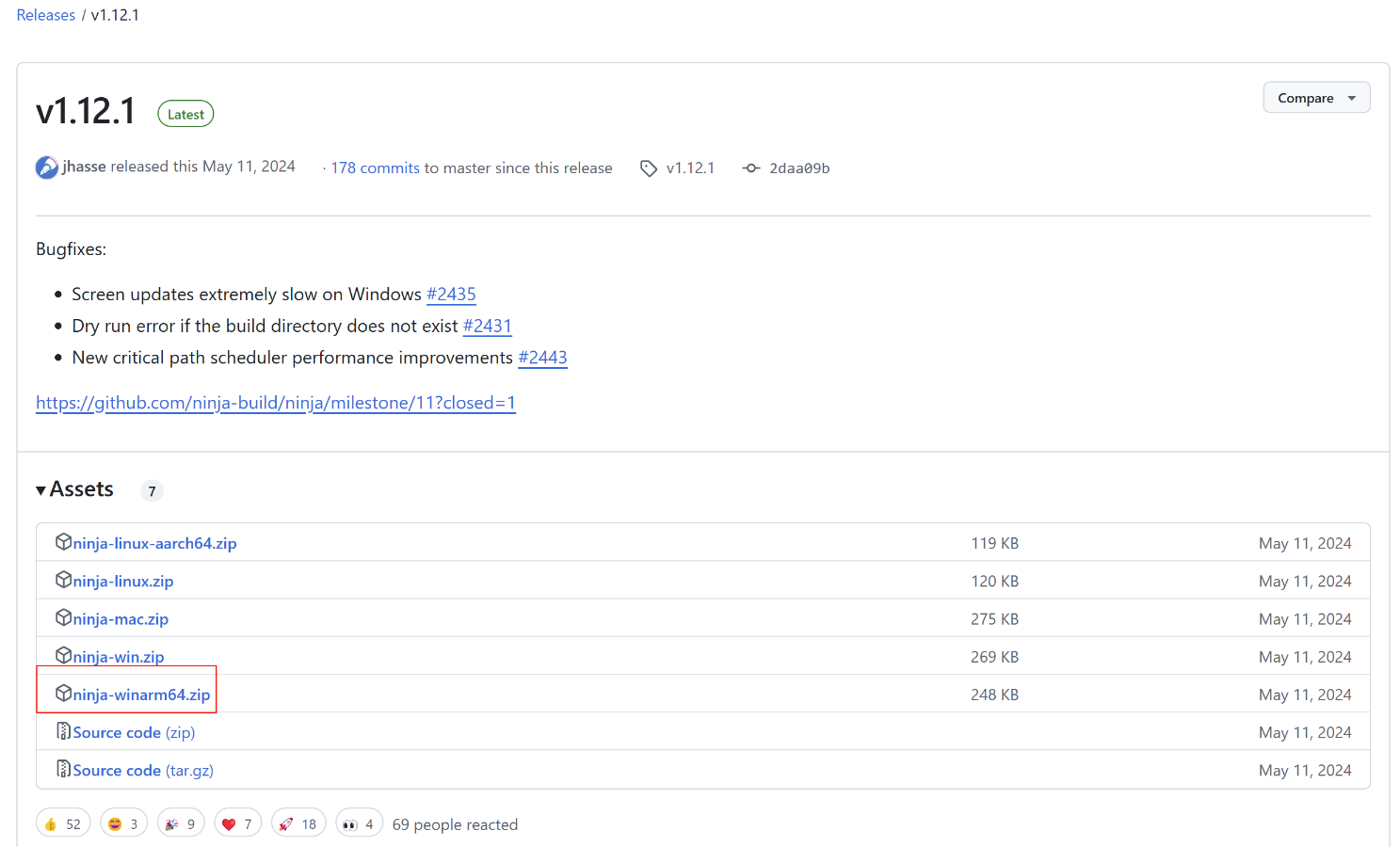
Task: Click the Latest release badge
Action: pyautogui.click(x=185, y=114)
